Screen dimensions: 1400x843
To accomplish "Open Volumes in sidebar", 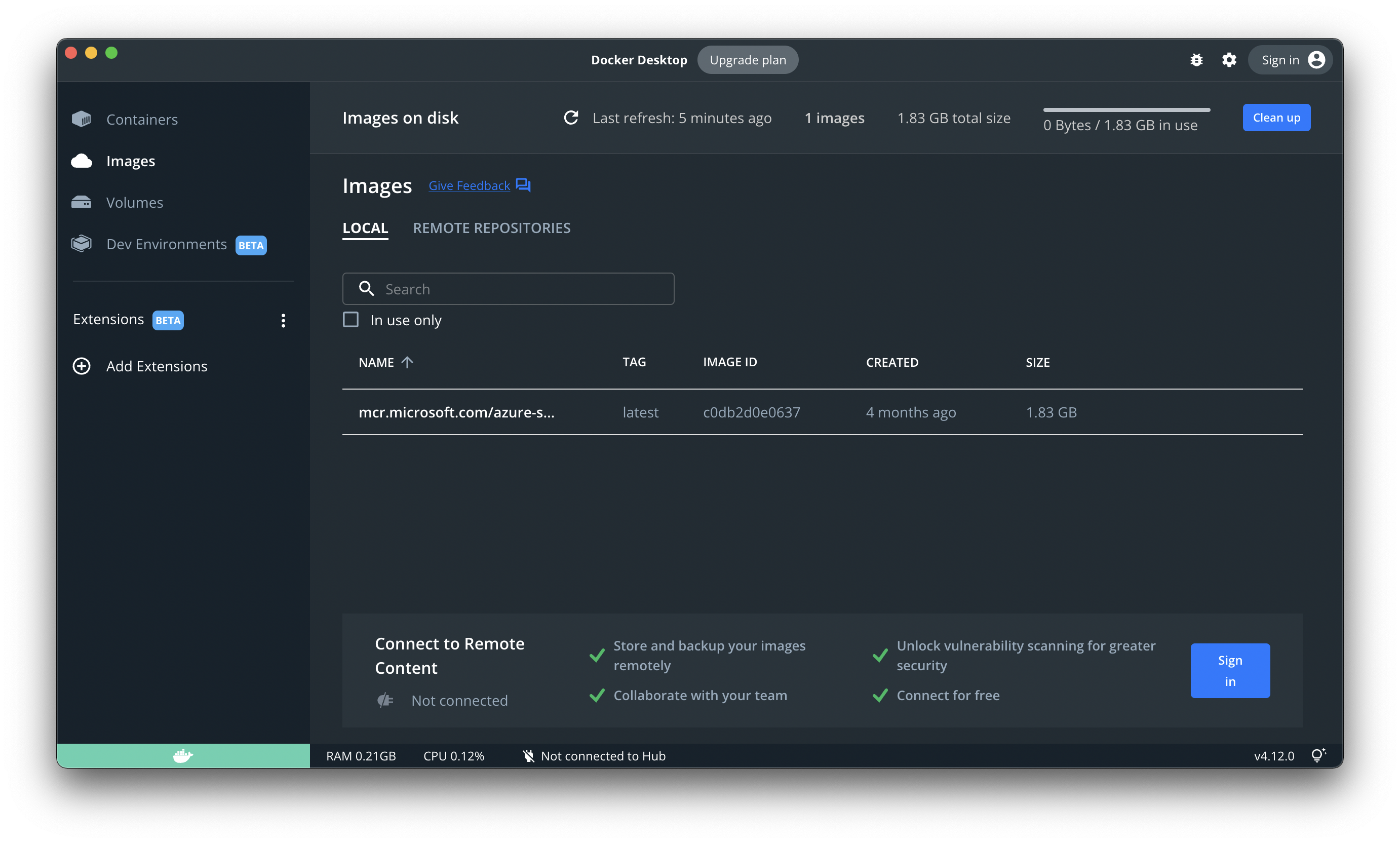I will tap(134, 203).
